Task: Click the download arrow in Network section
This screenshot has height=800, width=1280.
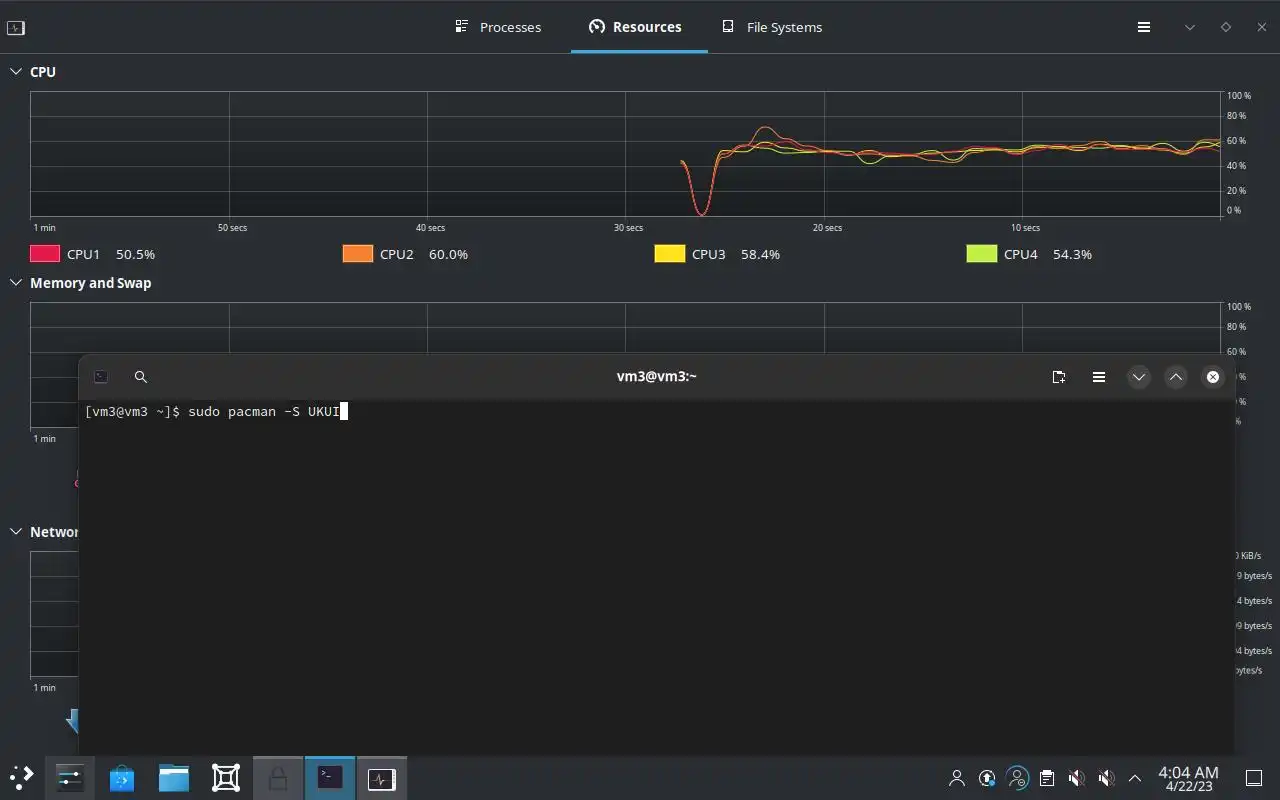Action: (72, 720)
